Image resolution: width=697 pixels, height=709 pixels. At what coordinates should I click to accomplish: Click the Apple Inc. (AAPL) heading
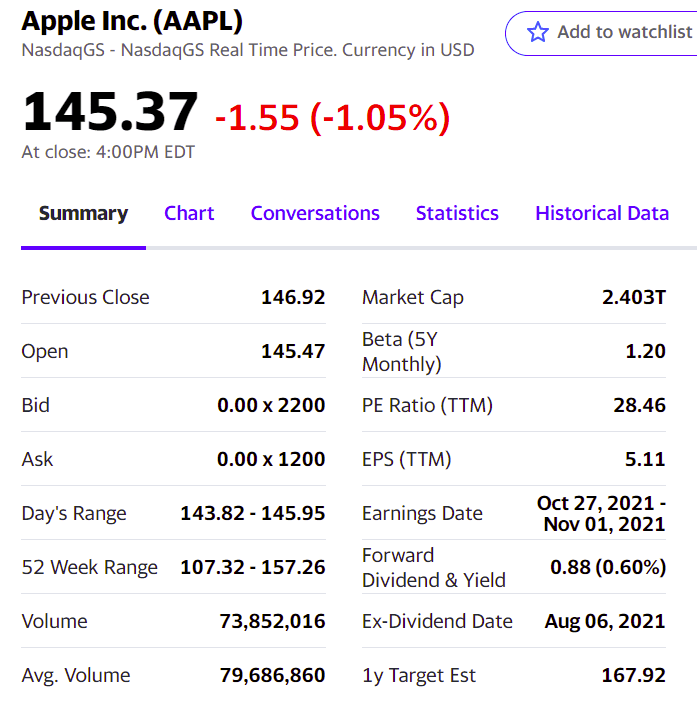point(132,21)
